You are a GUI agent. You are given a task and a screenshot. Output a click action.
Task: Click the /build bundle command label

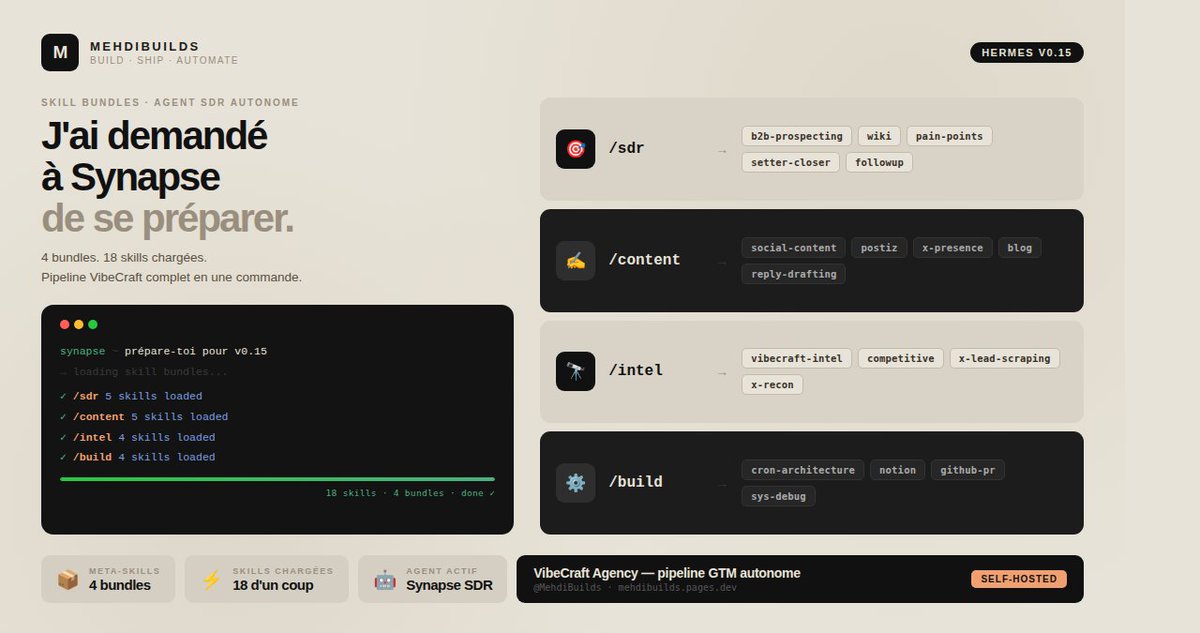(x=635, y=482)
